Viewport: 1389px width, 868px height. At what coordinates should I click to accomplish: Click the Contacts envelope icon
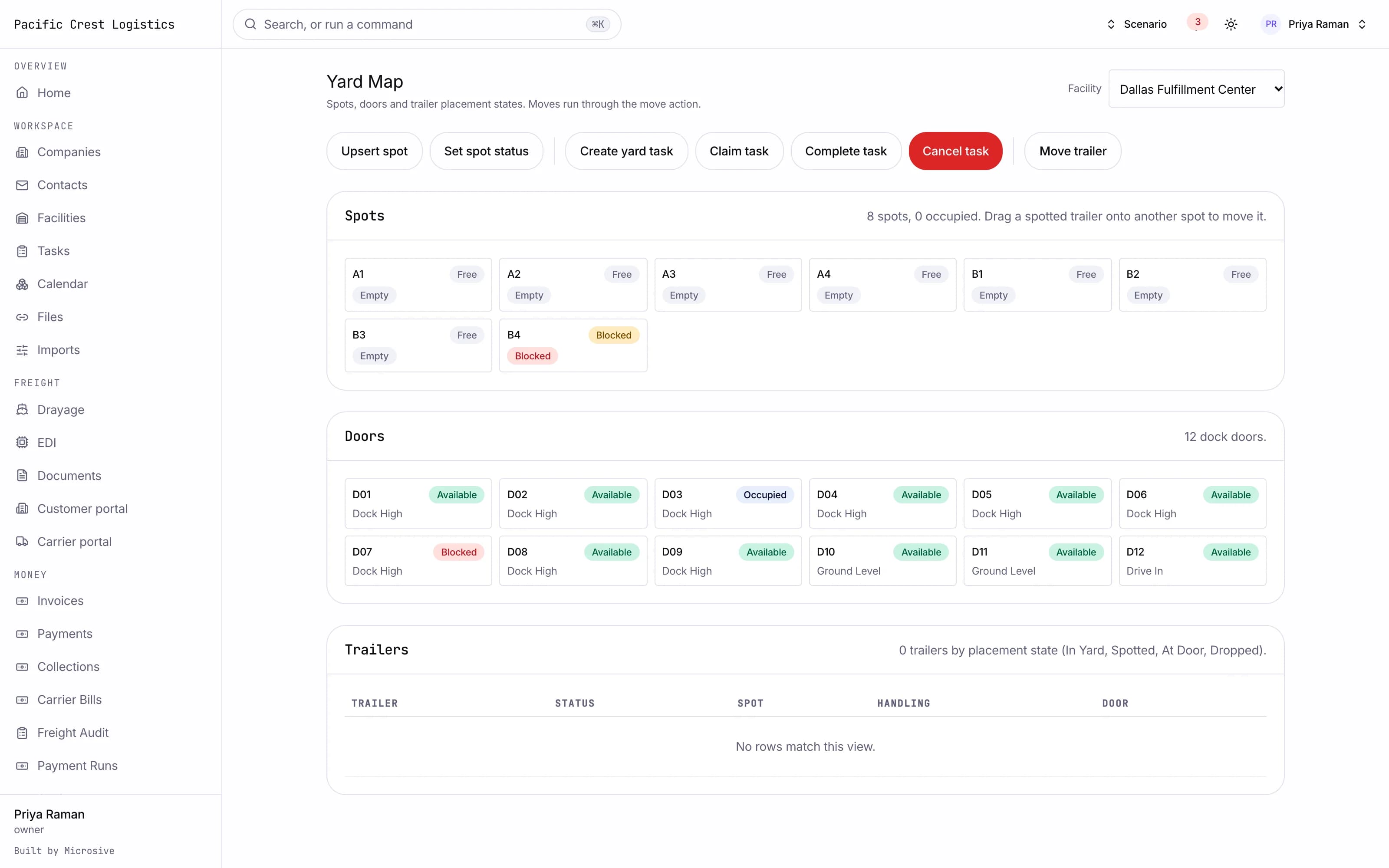click(x=22, y=185)
